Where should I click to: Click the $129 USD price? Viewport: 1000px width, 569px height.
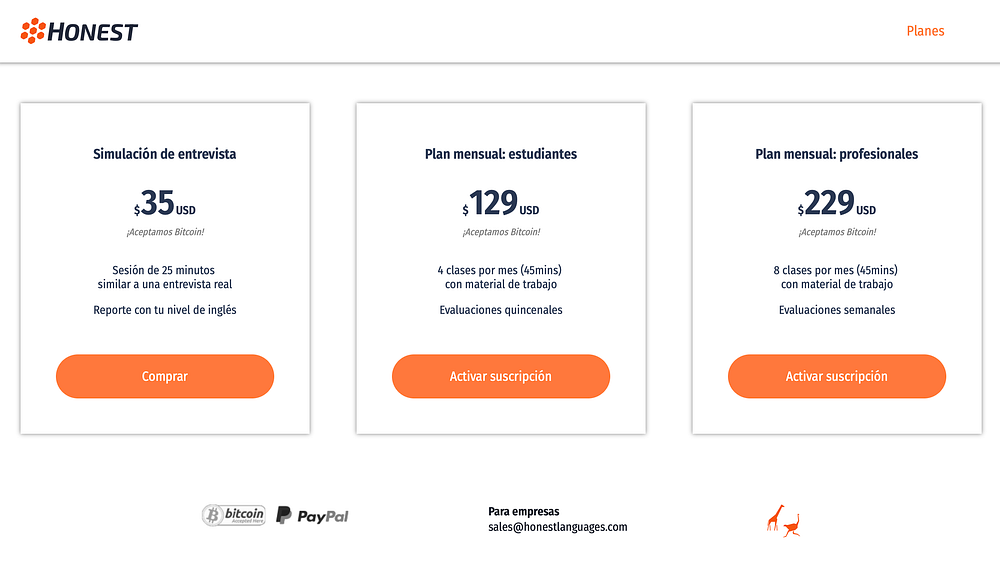coord(501,204)
